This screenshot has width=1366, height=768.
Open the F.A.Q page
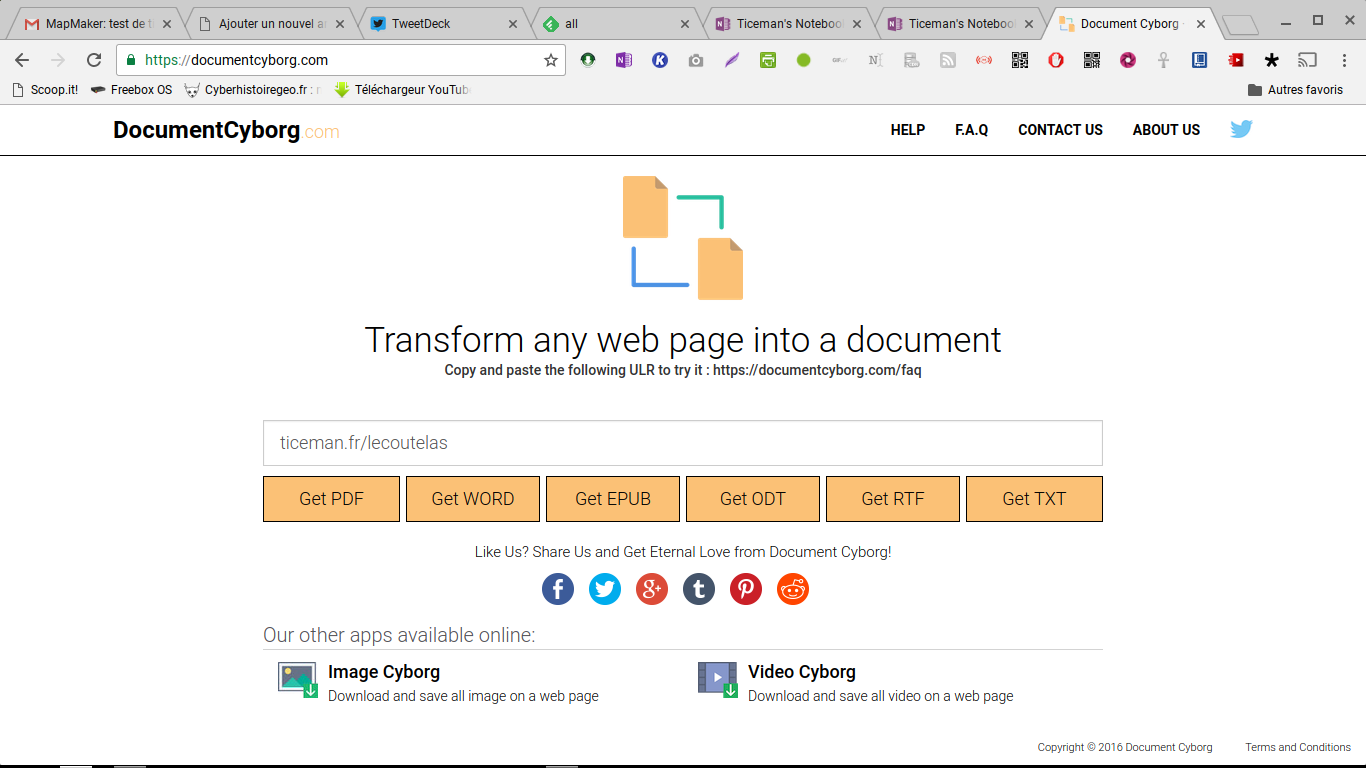tap(972, 130)
